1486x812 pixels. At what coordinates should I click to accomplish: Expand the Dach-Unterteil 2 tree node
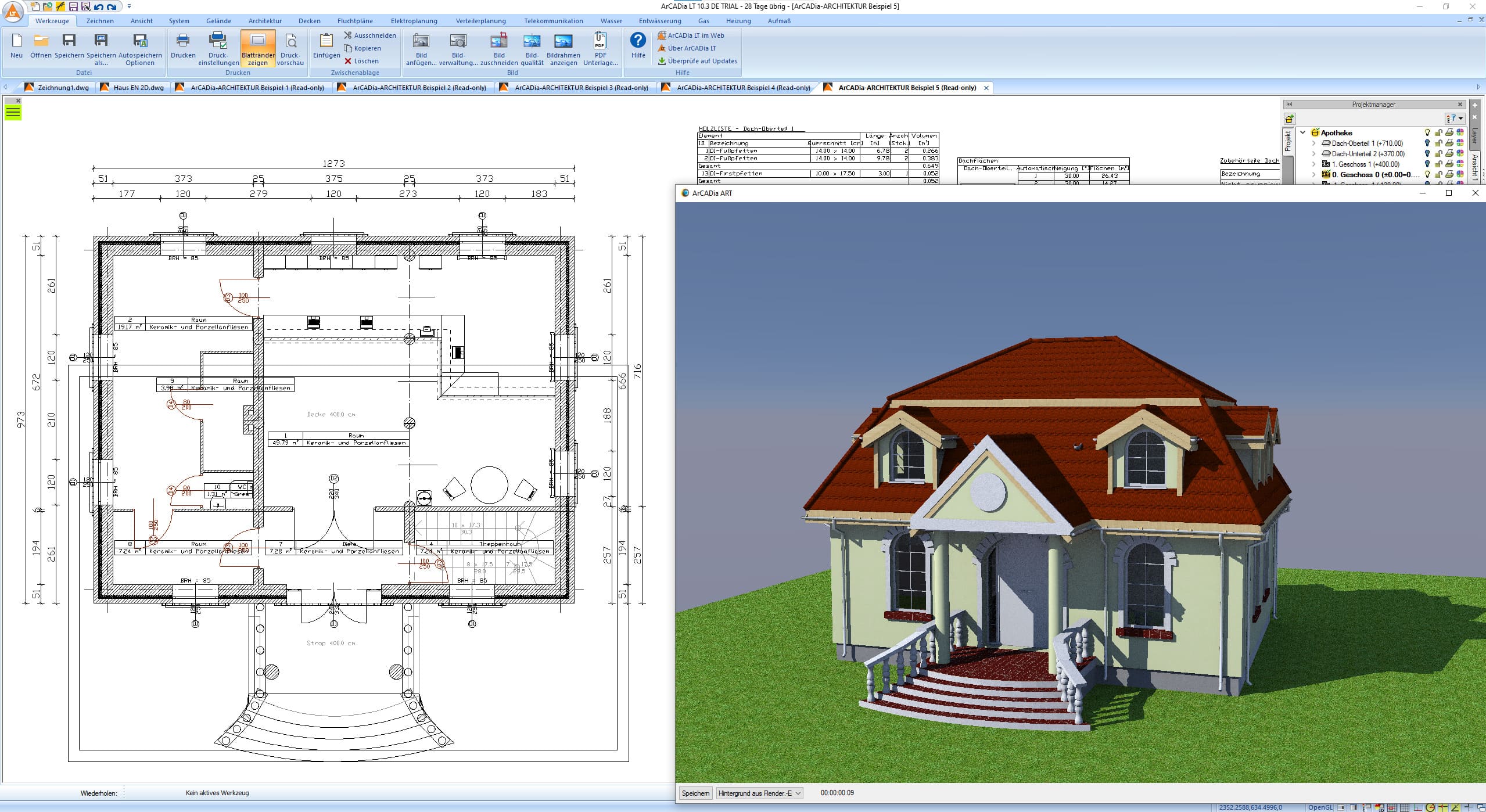(x=1314, y=154)
